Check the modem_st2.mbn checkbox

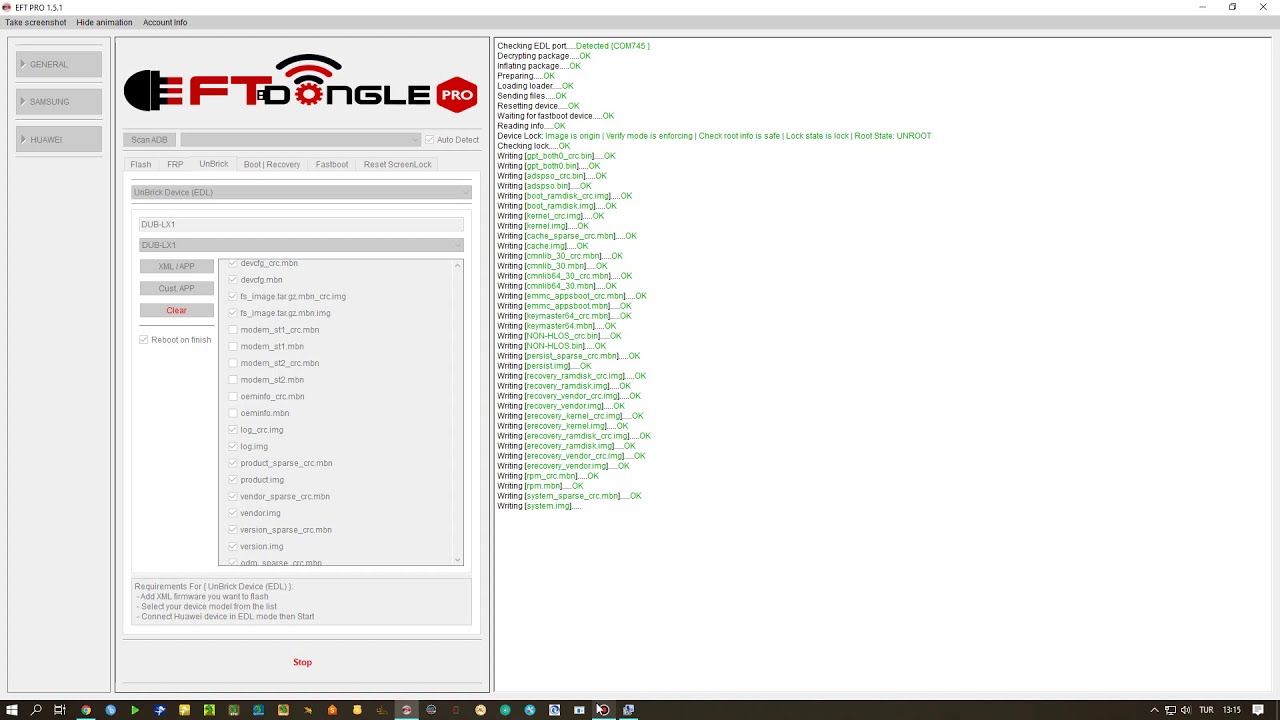pos(233,380)
